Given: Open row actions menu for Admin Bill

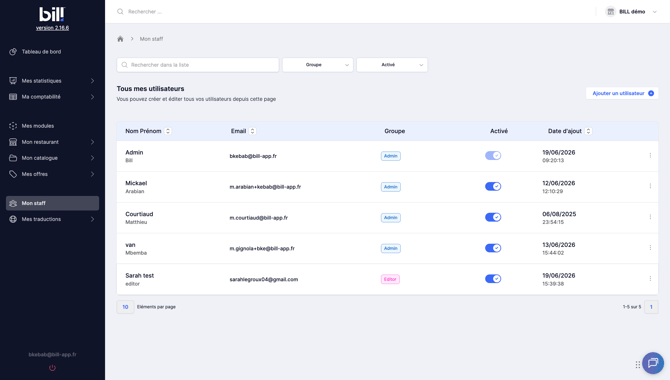Looking at the screenshot, I should coord(650,156).
